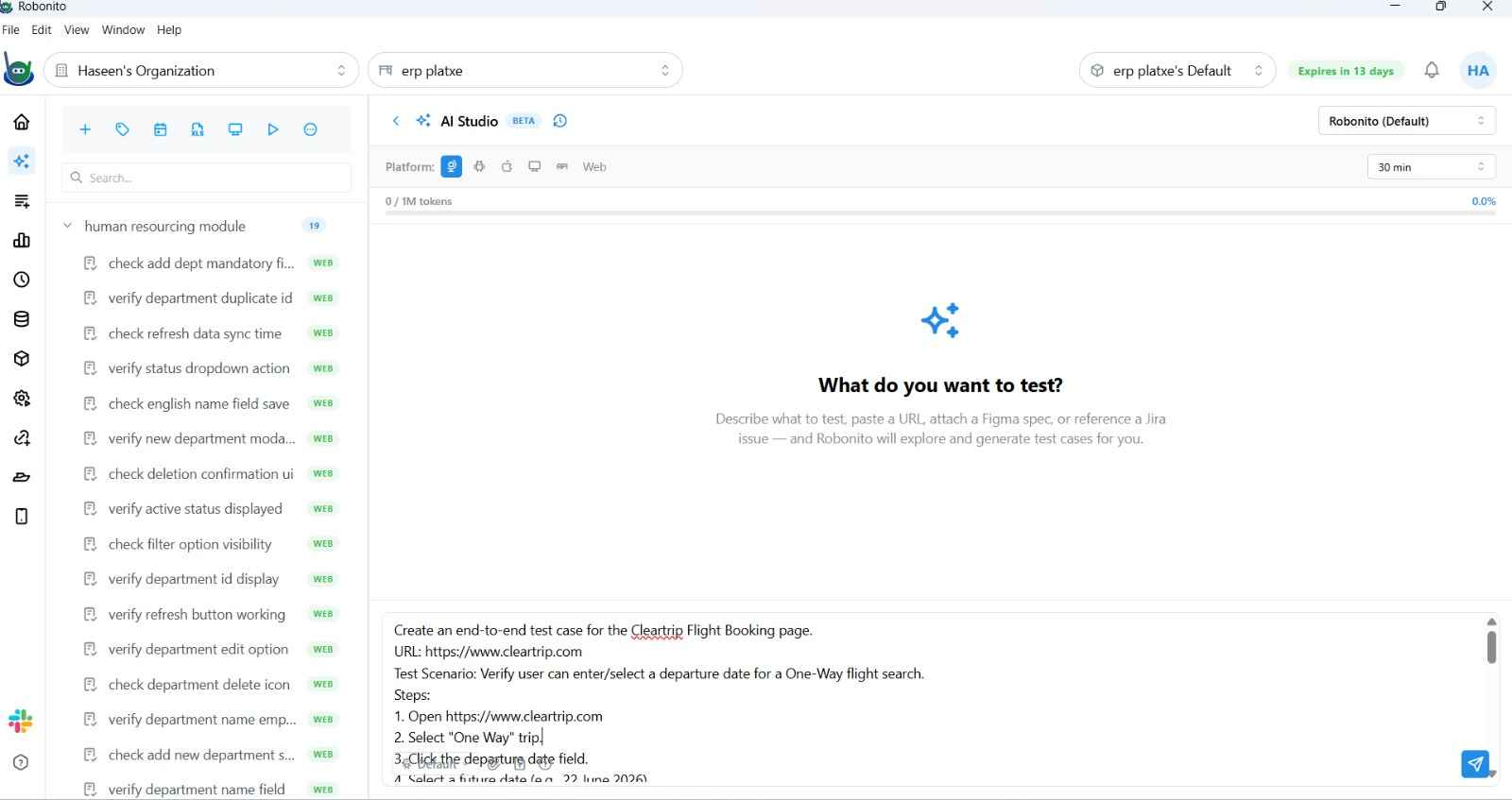Open the erp platxe project dropdown
Image resolution: width=1512 pixels, height=800 pixels.
(x=525, y=71)
